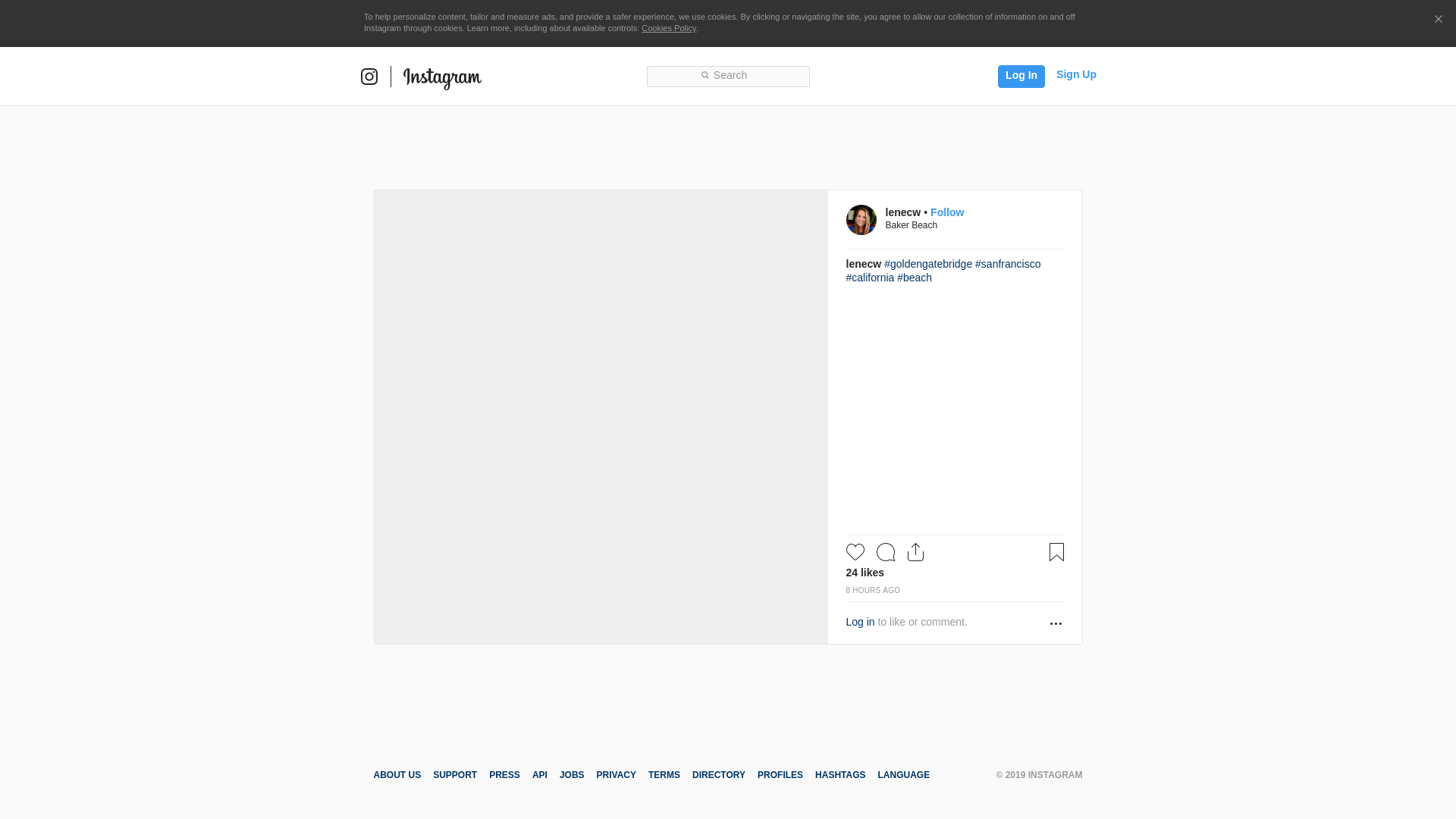This screenshot has height=819, width=1456.
Task: Click the Instagram camera glyph icon
Action: tap(369, 77)
